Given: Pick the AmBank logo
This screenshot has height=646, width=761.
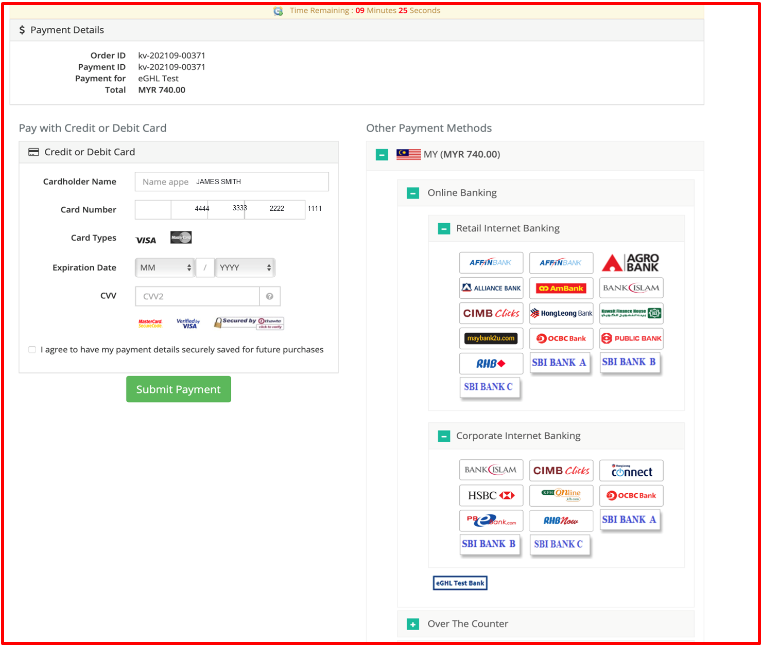Looking at the screenshot, I should click(561, 288).
